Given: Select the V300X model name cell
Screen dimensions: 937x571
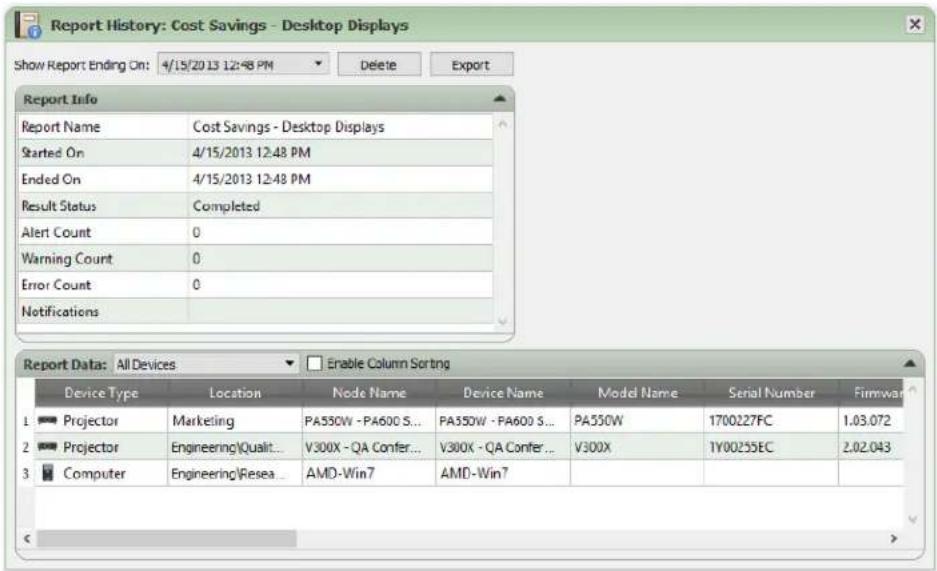Looking at the screenshot, I should [x=638, y=447].
